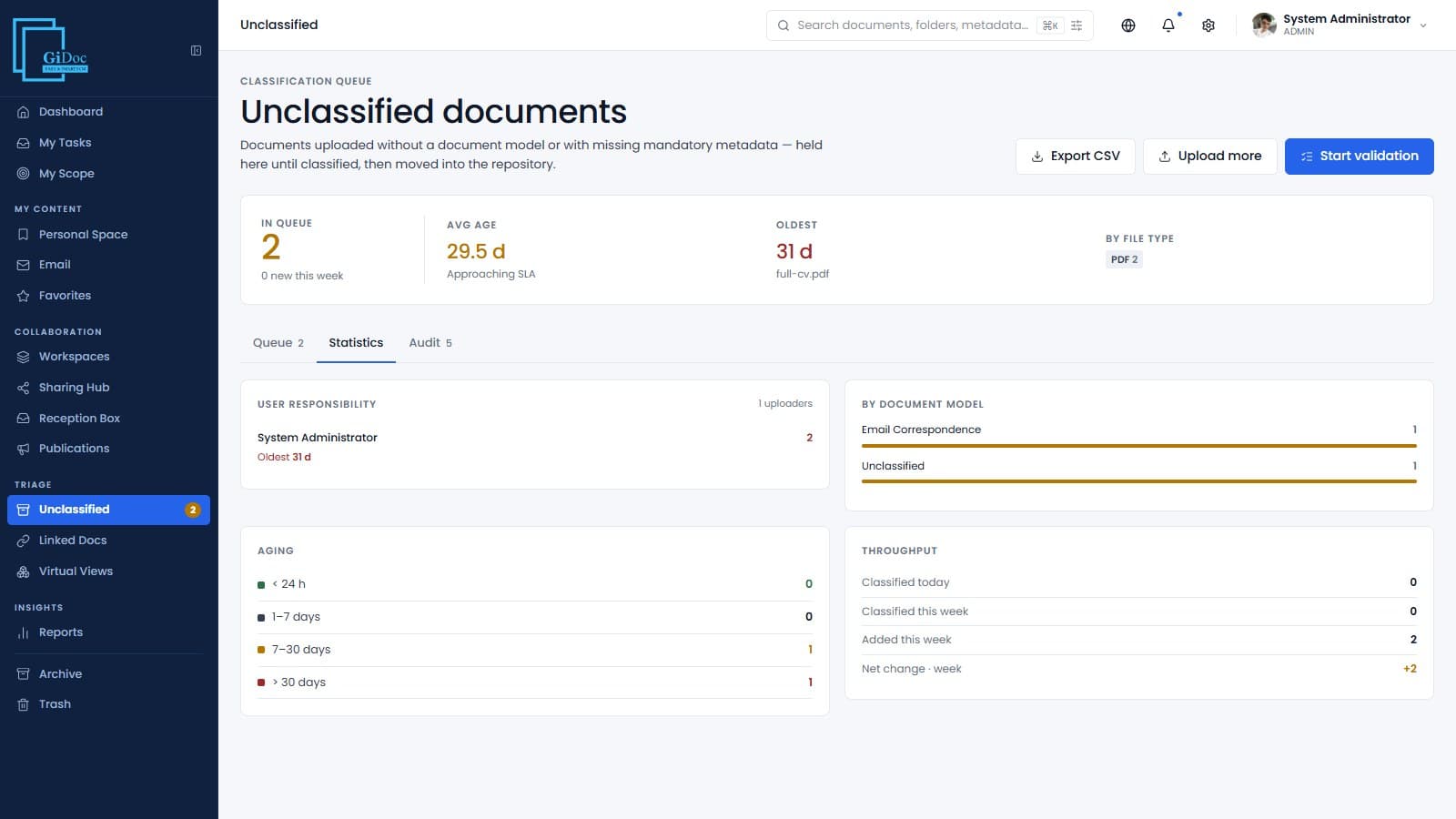
Task: Click the System Administrator avatar
Action: click(1264, 25)
